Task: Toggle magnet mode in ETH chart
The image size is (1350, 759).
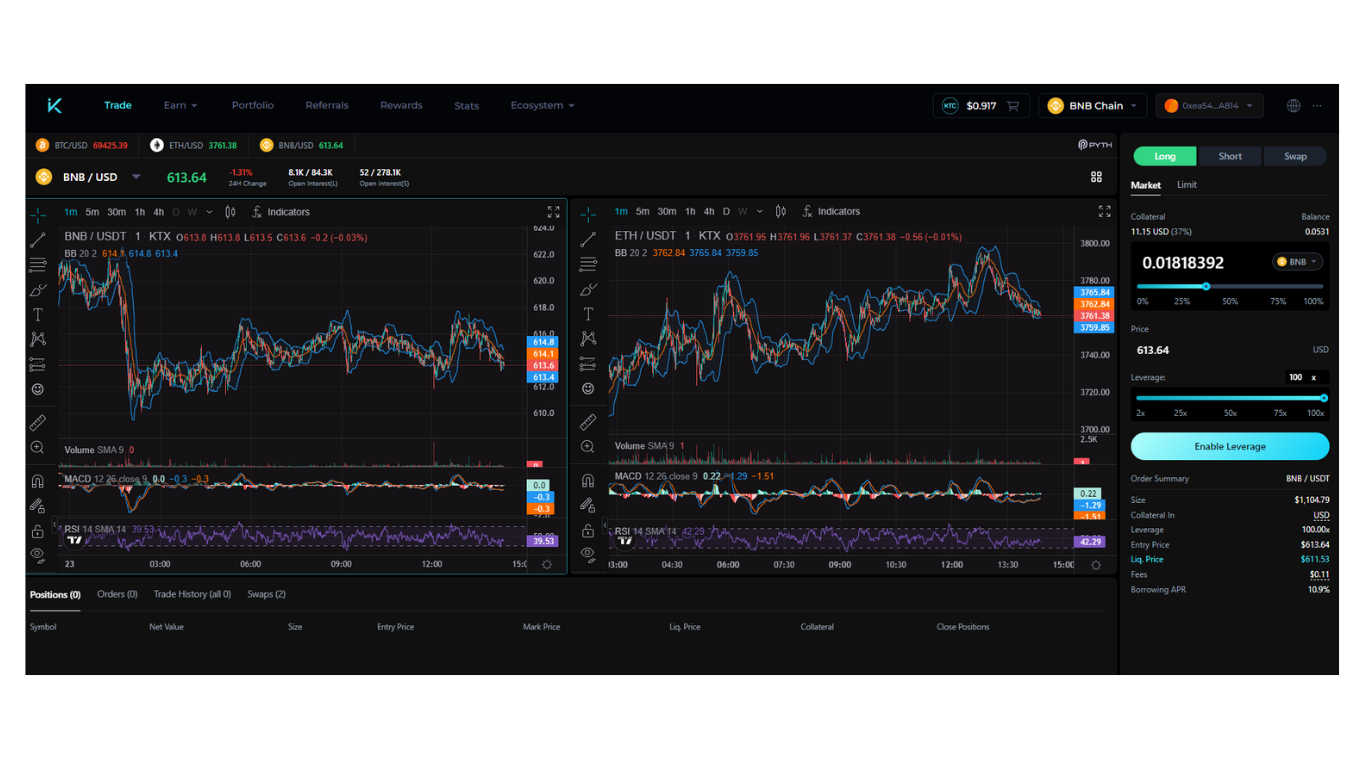Action: [588, 481]
